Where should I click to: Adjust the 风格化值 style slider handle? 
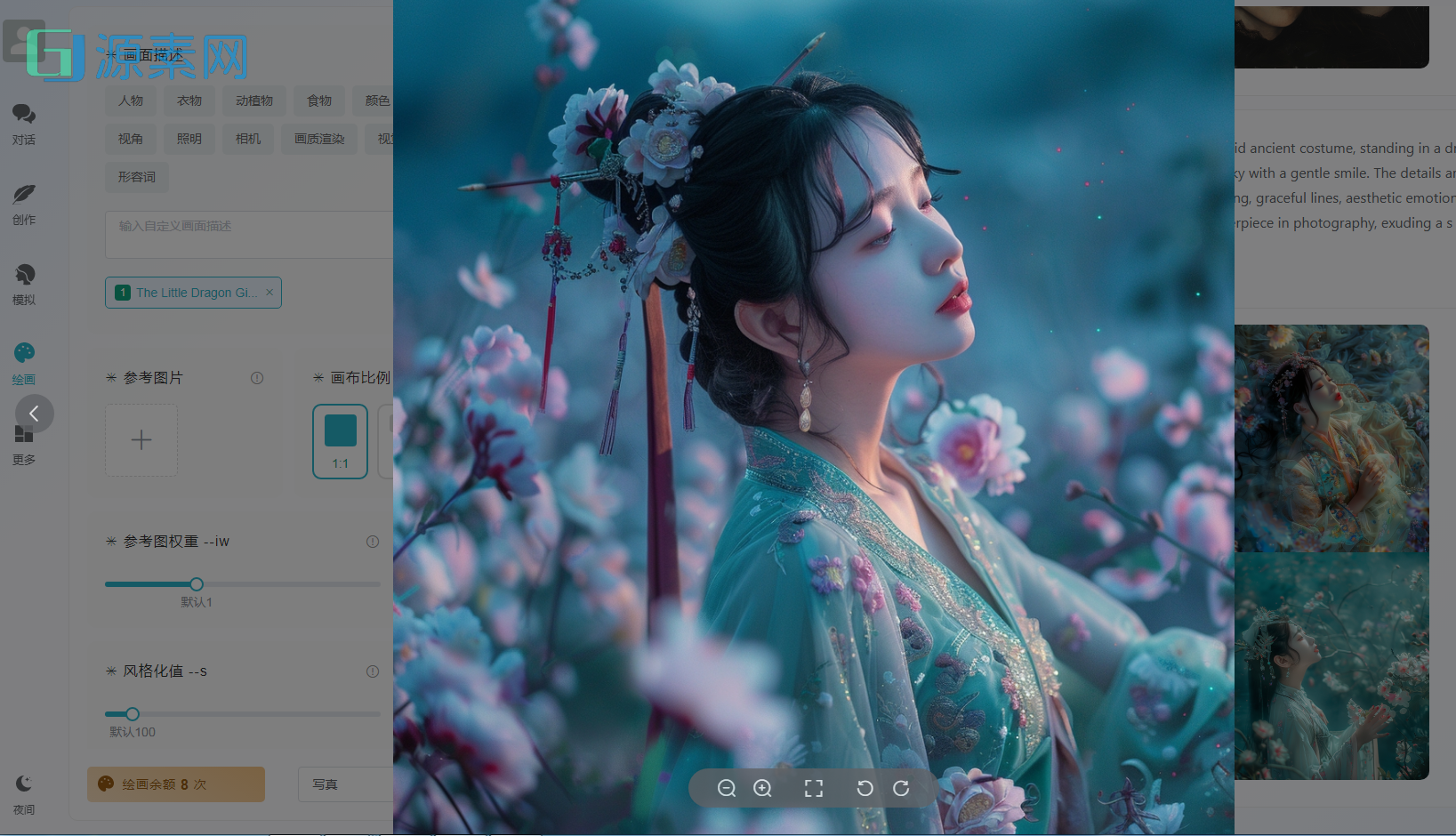132,713
